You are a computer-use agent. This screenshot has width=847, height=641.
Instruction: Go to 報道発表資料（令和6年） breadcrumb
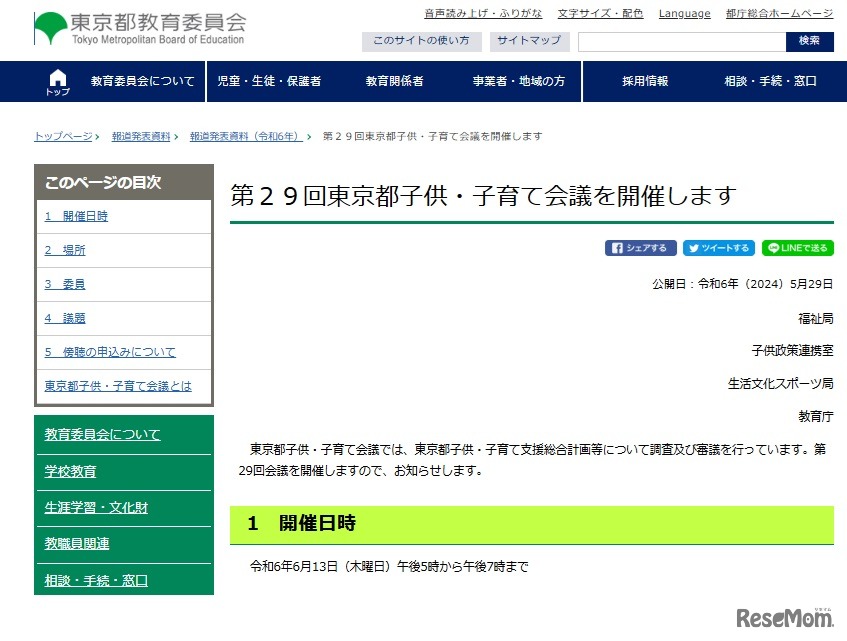pos(246,136)
